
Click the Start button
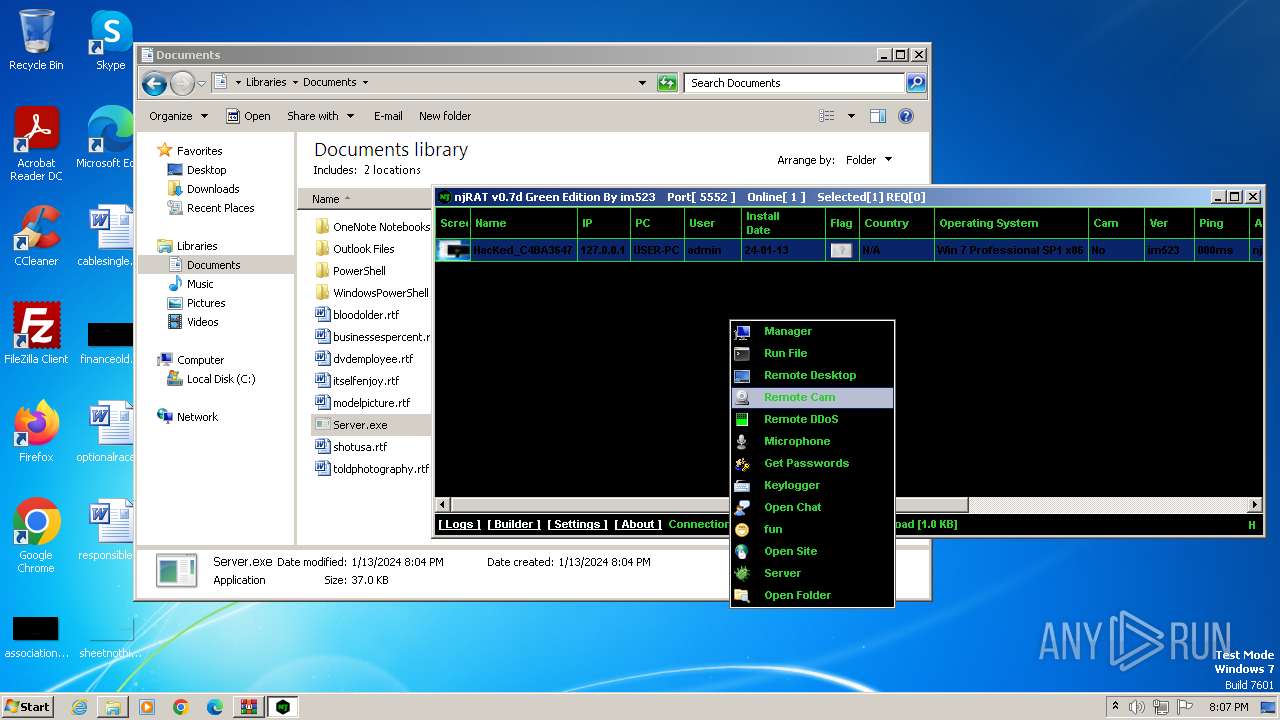(27, 706)
